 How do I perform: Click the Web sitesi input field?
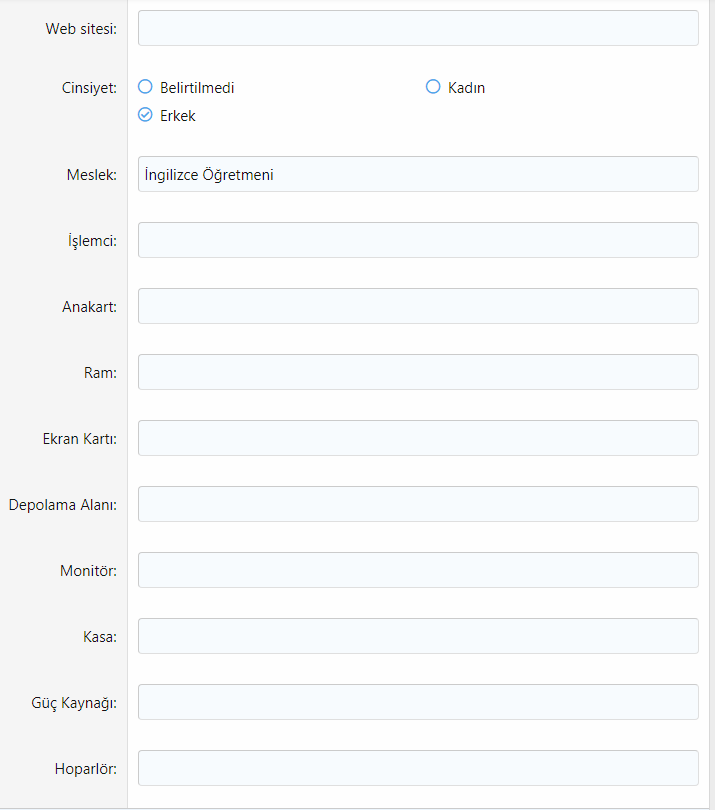pos(418,28)
